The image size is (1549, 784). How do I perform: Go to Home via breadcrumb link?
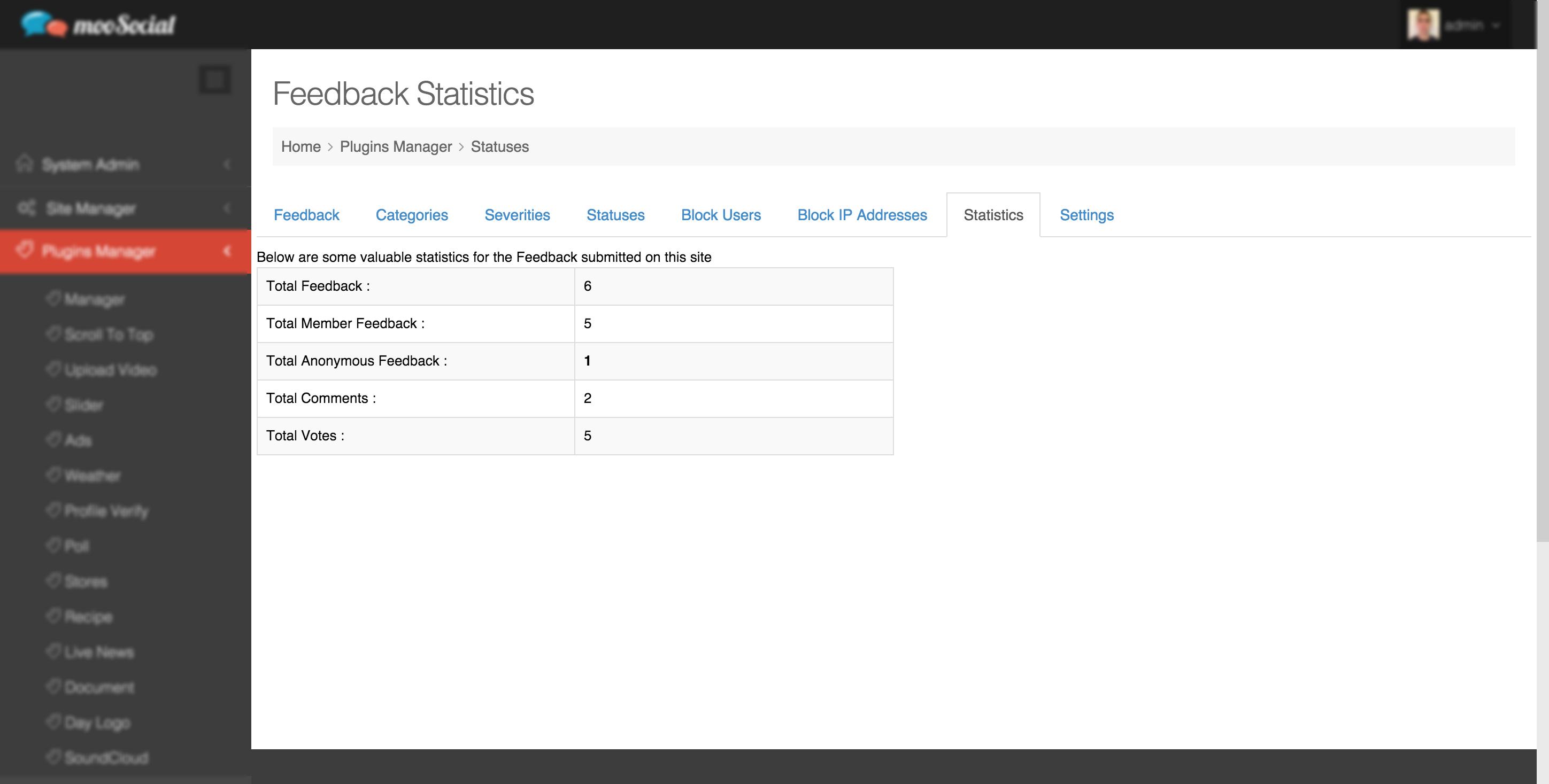[x=300, y=146]
